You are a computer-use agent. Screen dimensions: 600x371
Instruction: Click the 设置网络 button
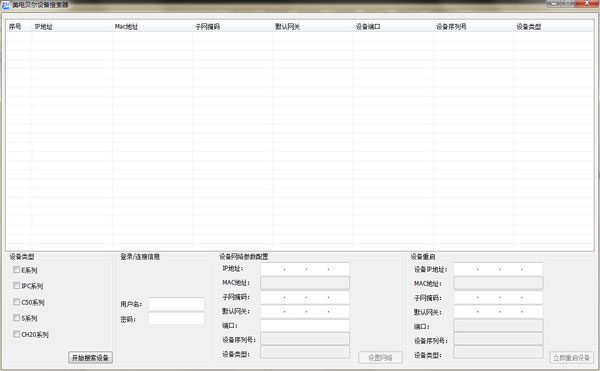[380, 358]
